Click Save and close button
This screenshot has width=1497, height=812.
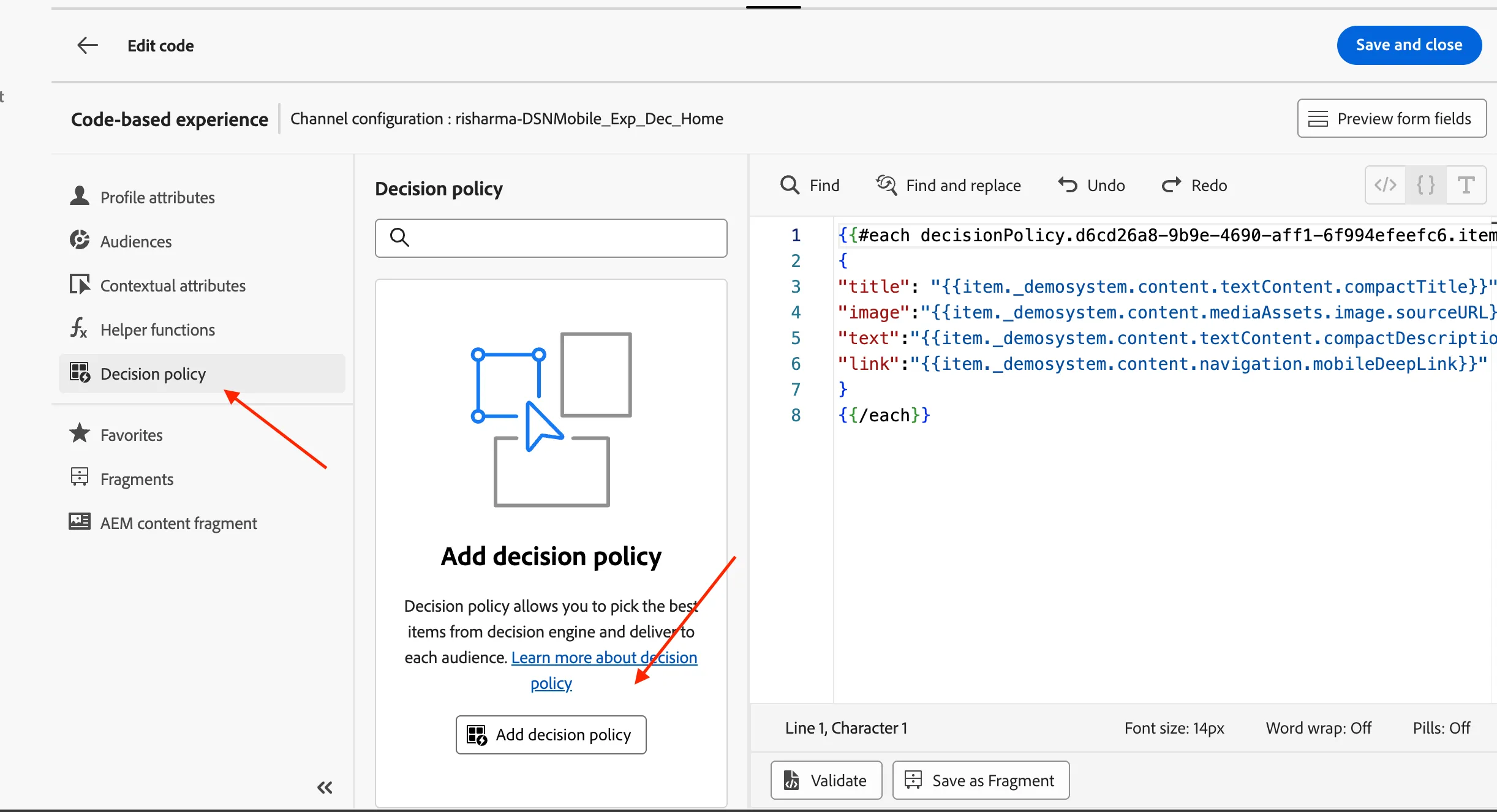(x=1409, y=45)
